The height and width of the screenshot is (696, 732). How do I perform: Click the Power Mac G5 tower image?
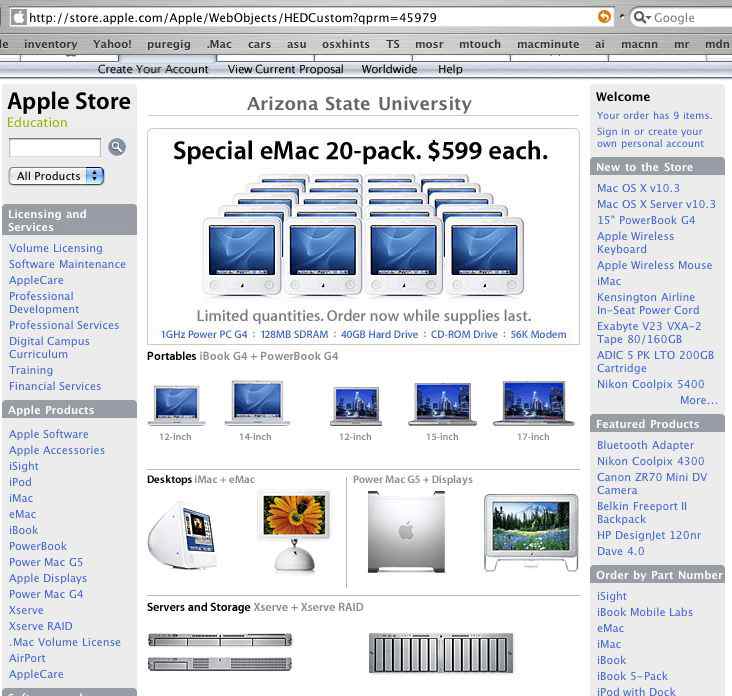[x=406, y=532]
